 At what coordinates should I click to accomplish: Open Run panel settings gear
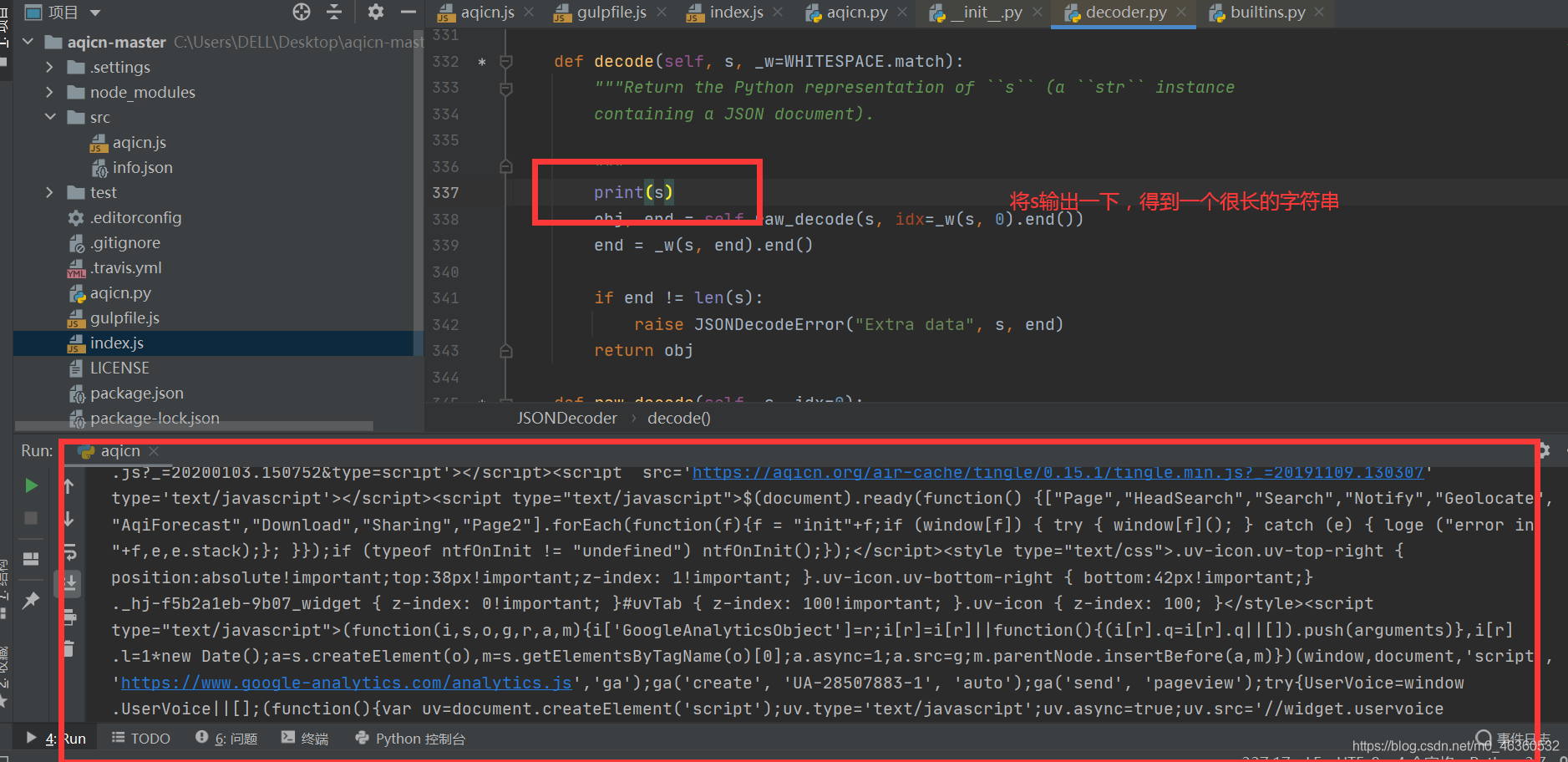pyautogui.click(x=1543, y=450)
